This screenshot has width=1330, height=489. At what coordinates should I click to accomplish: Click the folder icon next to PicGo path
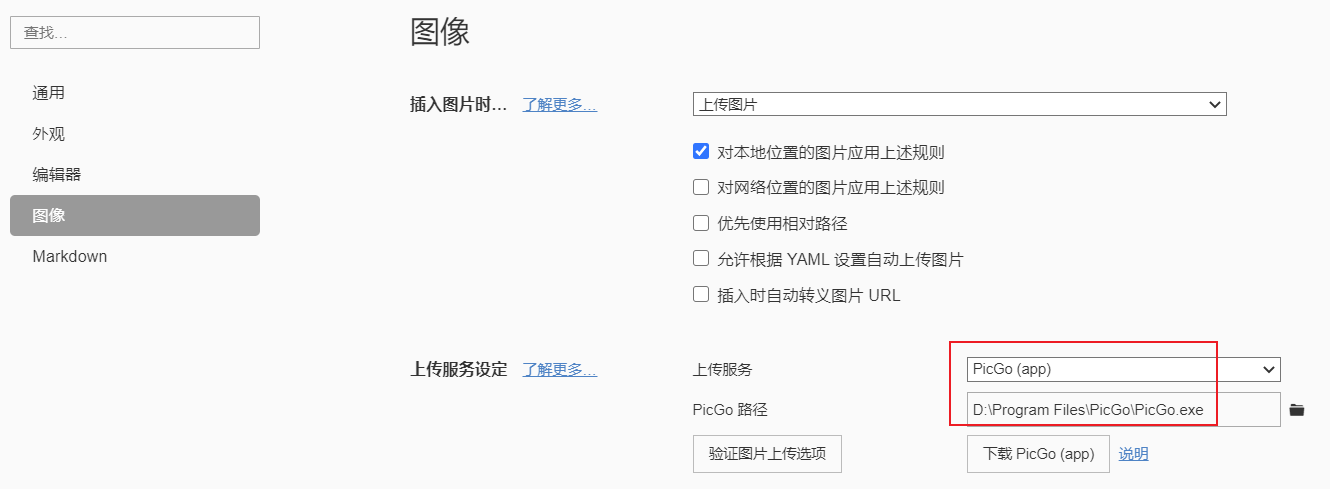click(1297, 409)
